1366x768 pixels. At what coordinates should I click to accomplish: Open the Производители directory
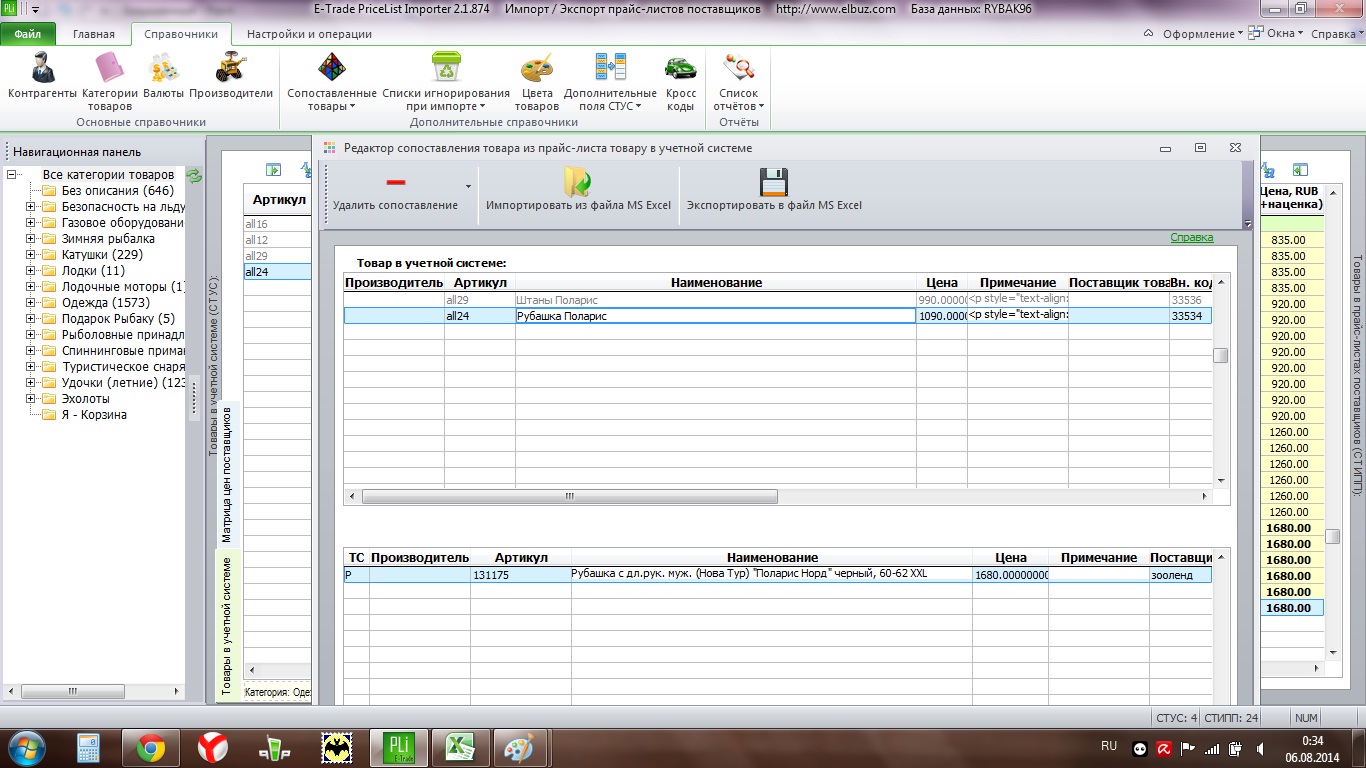[231, 77]
